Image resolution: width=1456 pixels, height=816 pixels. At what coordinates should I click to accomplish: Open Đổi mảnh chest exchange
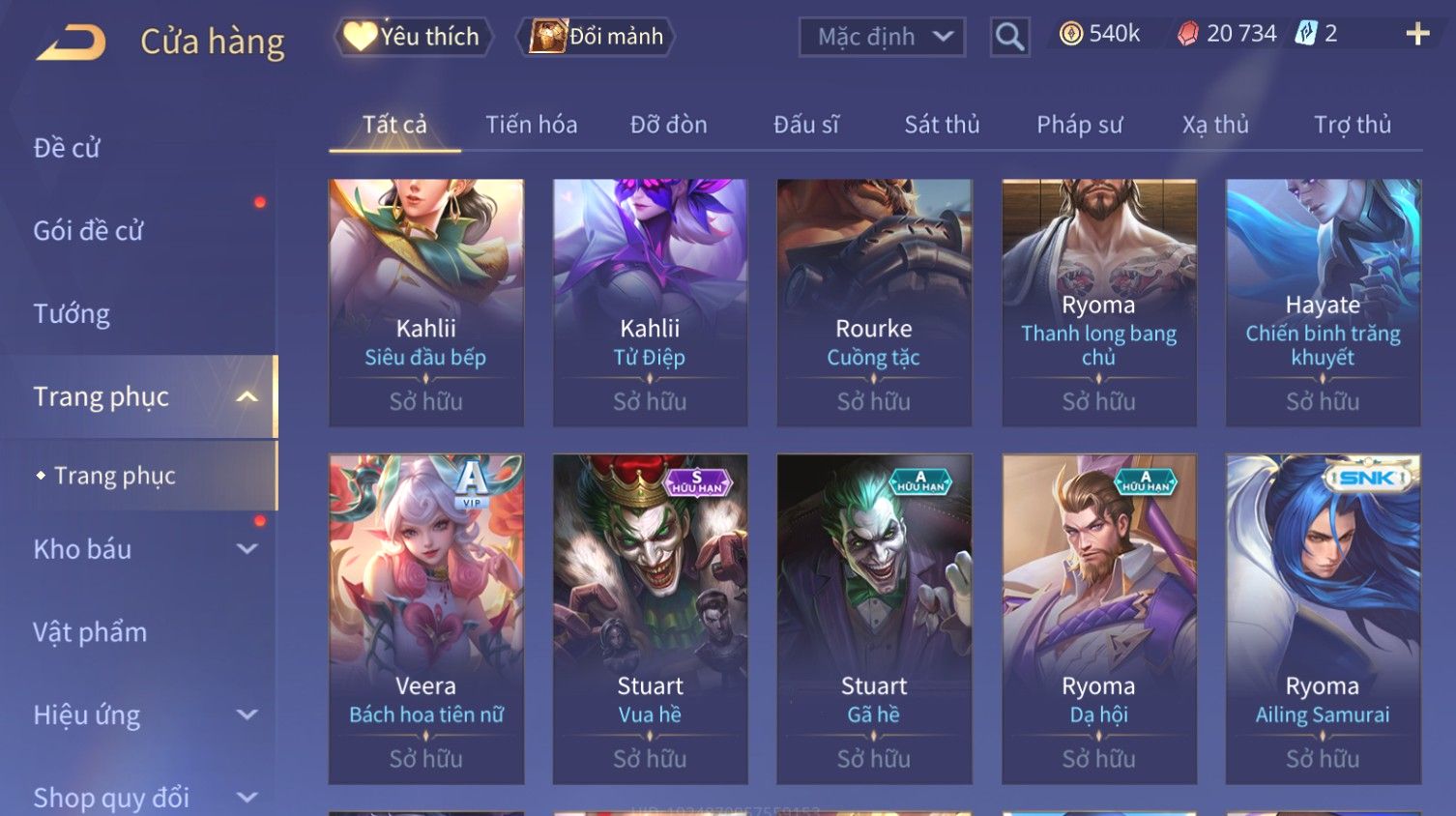596,37
